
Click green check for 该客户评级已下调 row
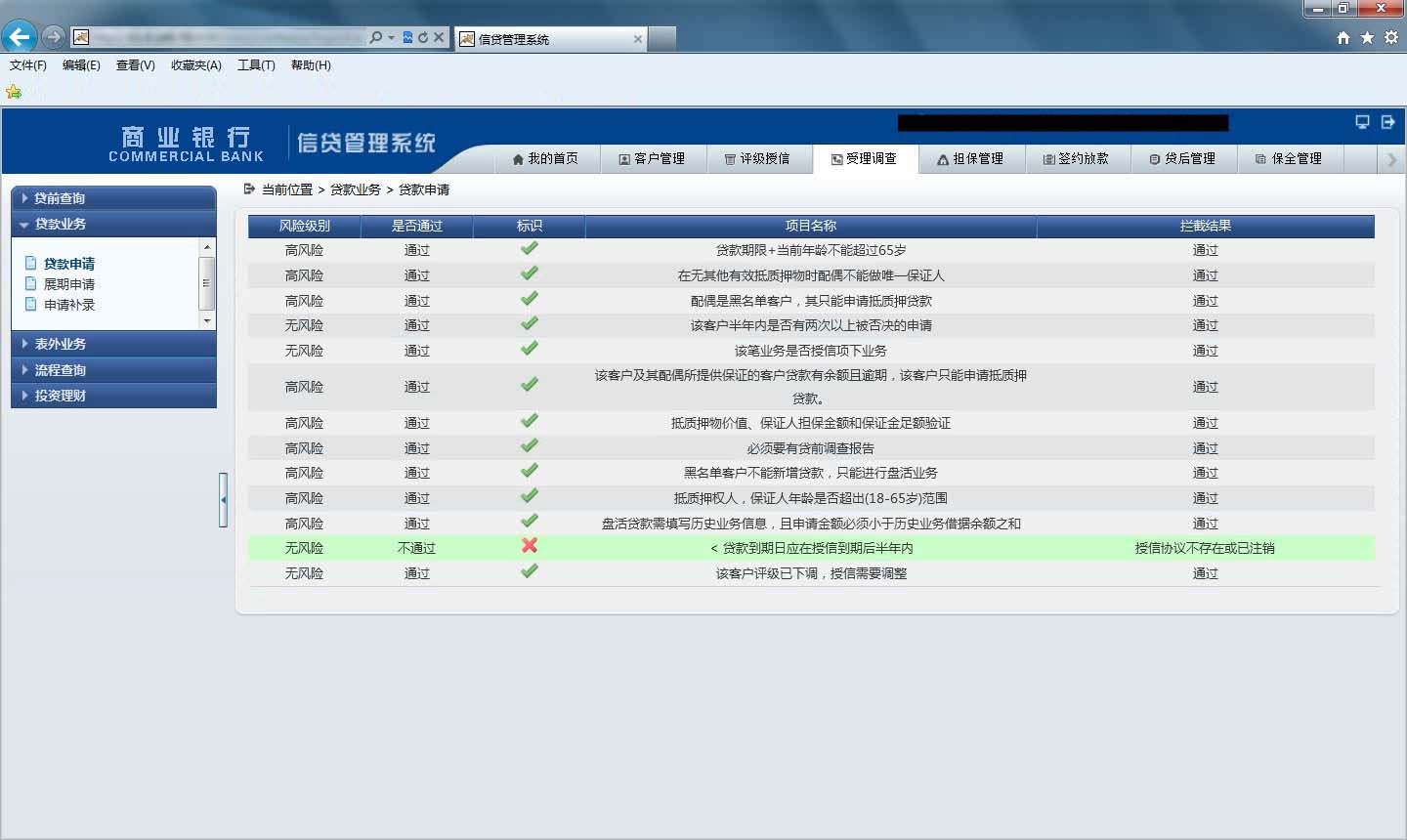pyautogui.click(x=530, y=570)
